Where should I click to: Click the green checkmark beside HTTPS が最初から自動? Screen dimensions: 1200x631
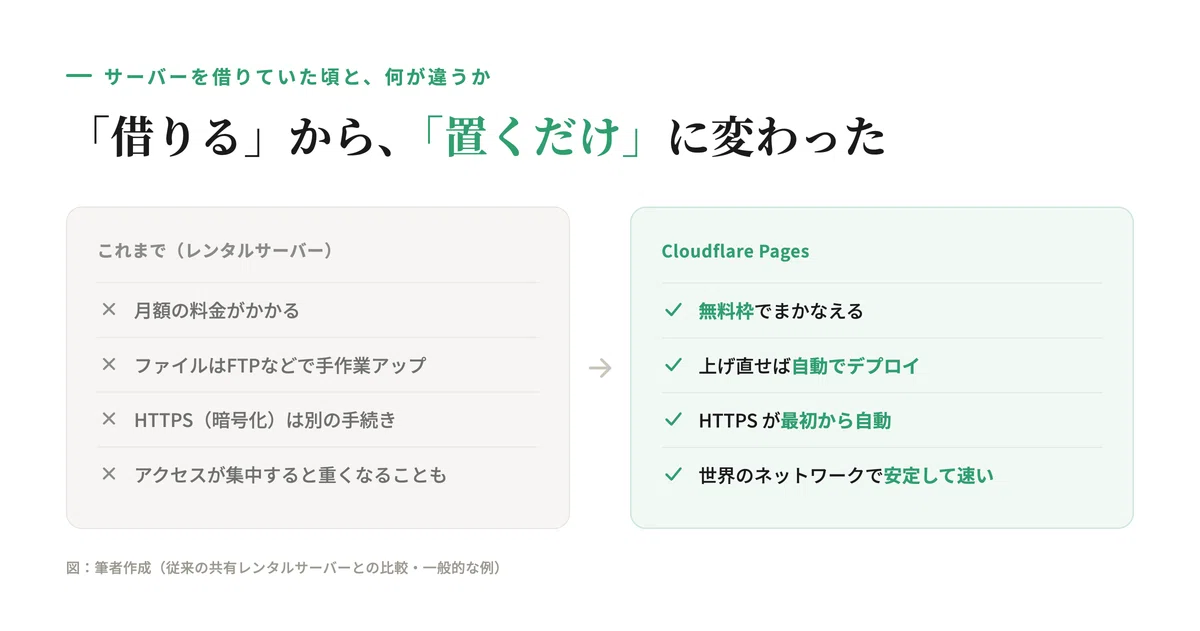point(673,420)
